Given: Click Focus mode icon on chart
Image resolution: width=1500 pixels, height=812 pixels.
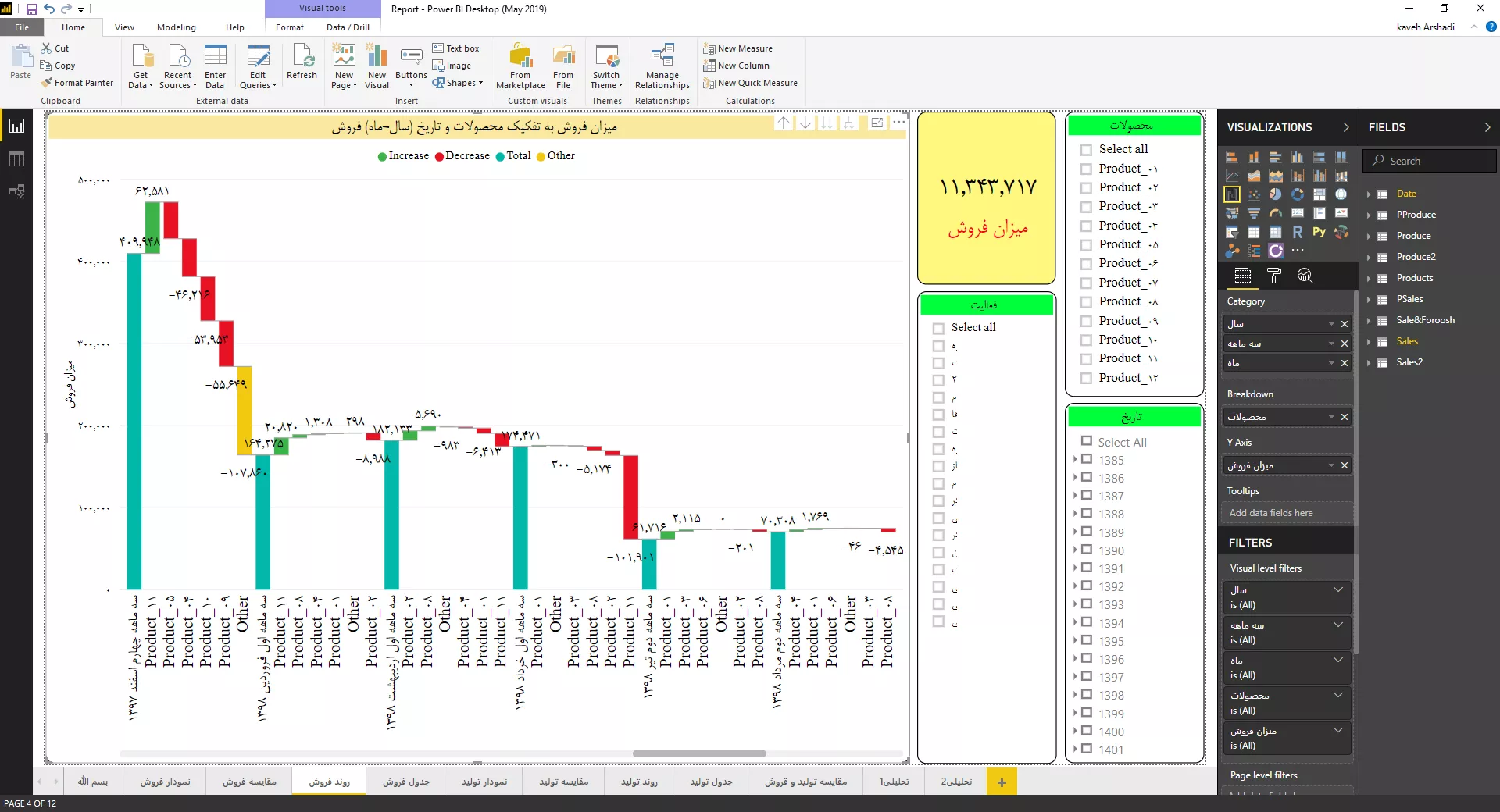Looking at the screenshot, I should pos(877,123).
